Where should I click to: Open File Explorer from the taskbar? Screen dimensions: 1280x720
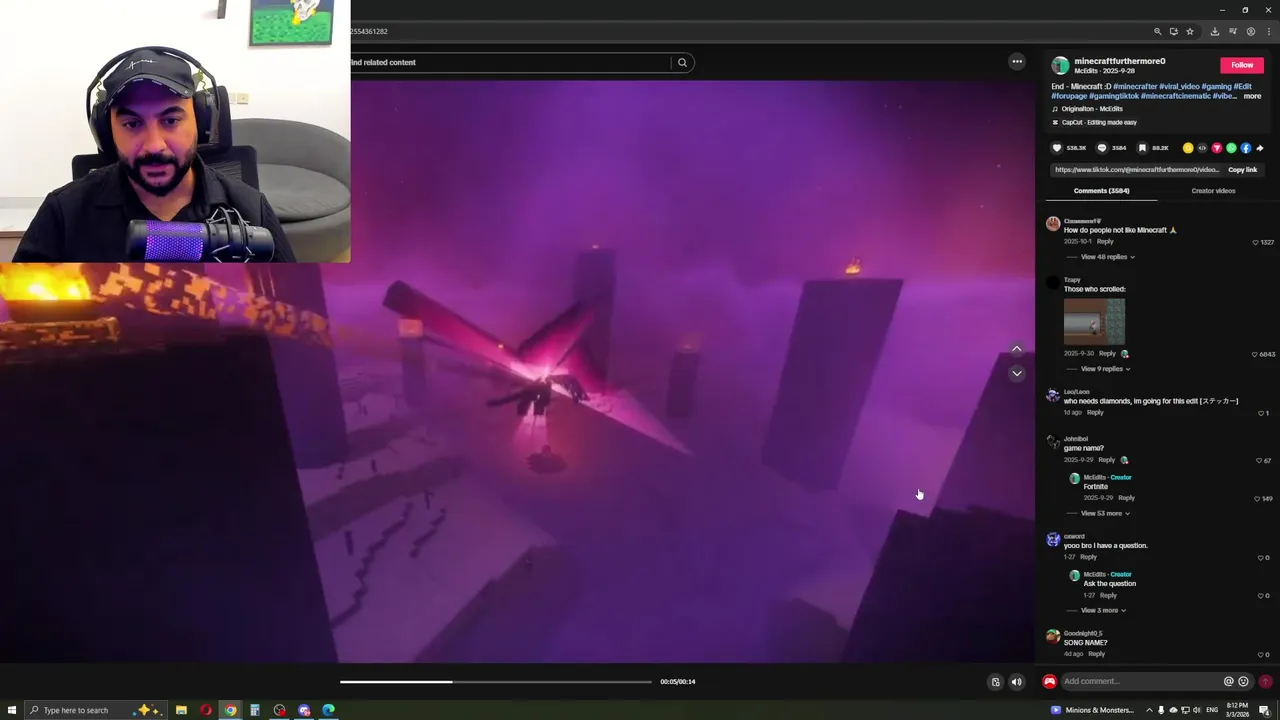tap(181, 710)
